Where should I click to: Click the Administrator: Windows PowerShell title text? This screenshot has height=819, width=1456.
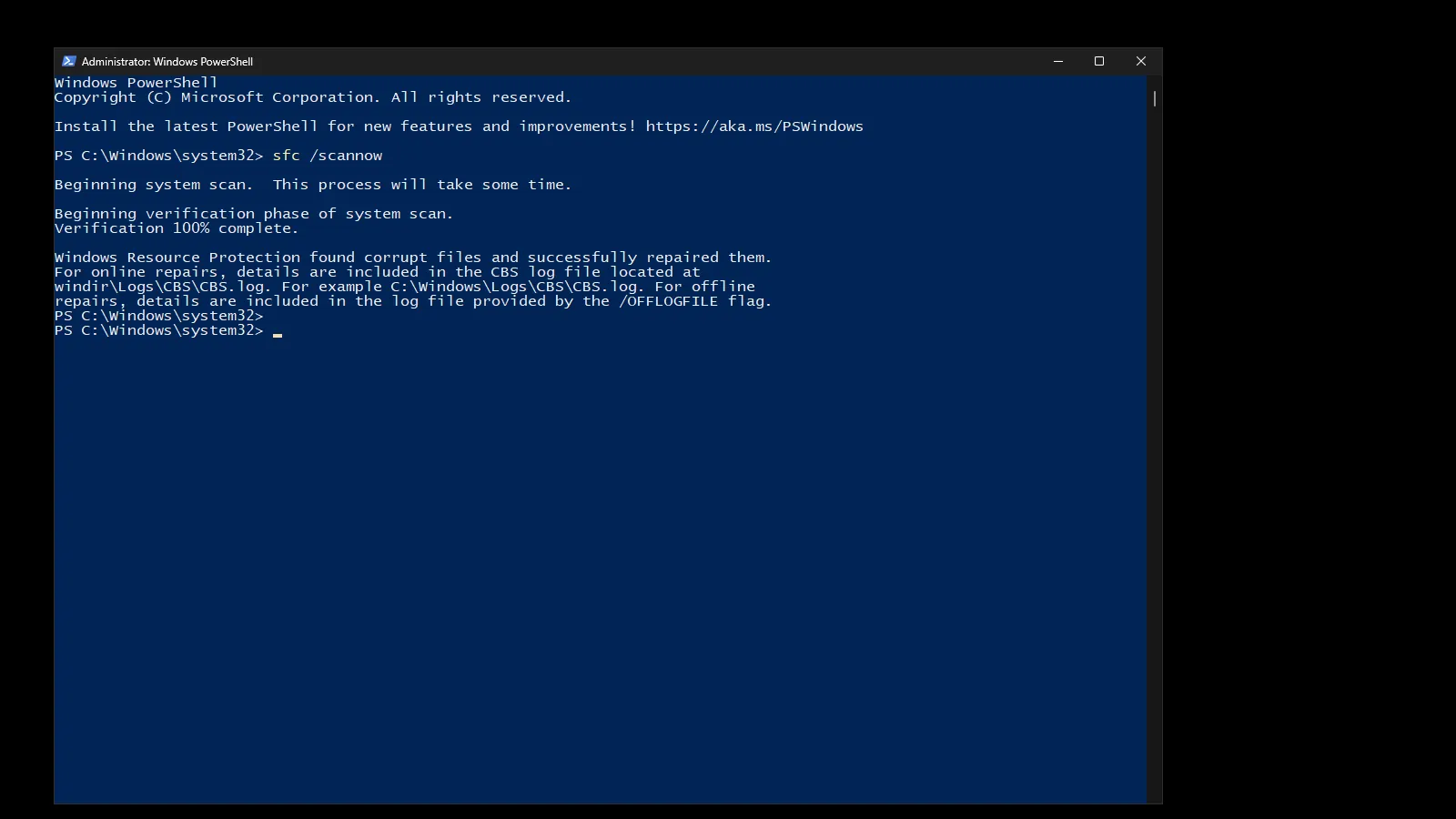tap(167, 61)
